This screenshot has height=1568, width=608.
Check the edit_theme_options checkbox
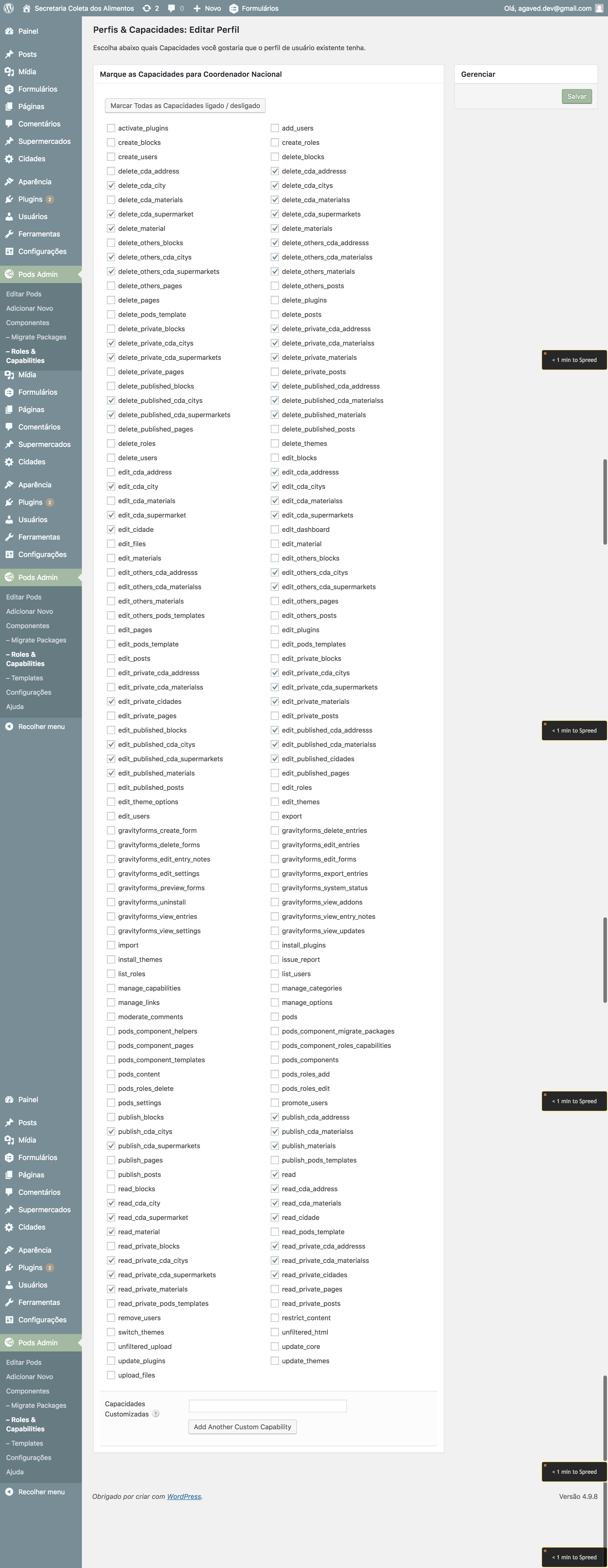[x=111, y=802]
